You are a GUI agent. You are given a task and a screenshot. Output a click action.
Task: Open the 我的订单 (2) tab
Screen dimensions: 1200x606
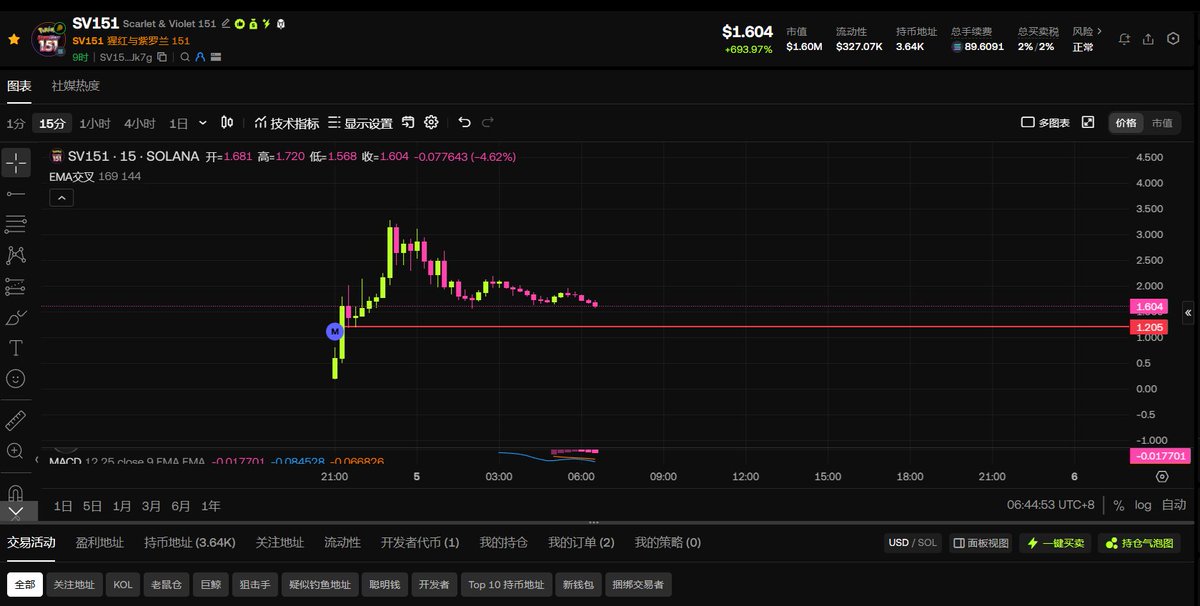(581, 542)
